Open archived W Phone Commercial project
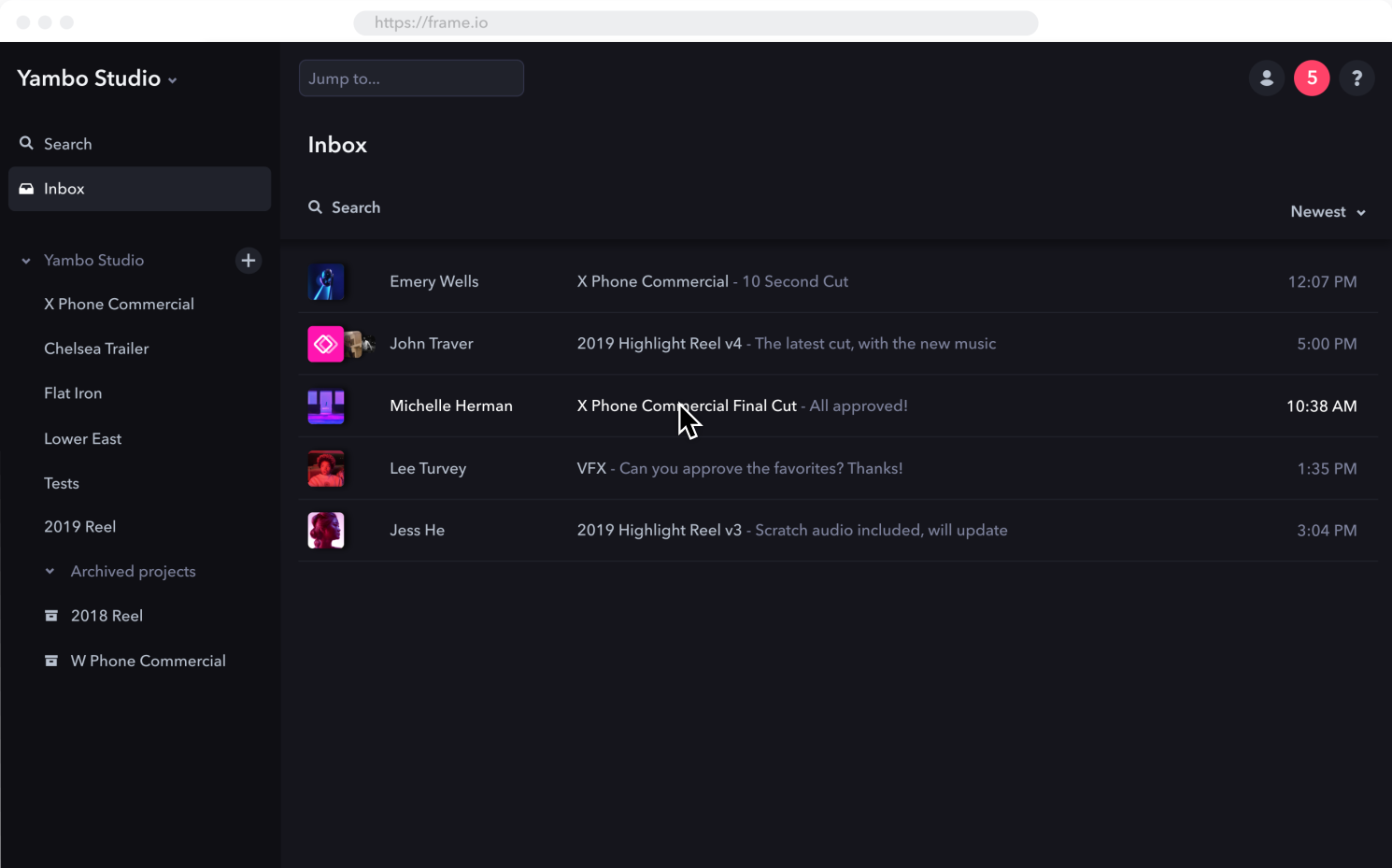The image size is (1392, 868). click(x=148, y=661)
